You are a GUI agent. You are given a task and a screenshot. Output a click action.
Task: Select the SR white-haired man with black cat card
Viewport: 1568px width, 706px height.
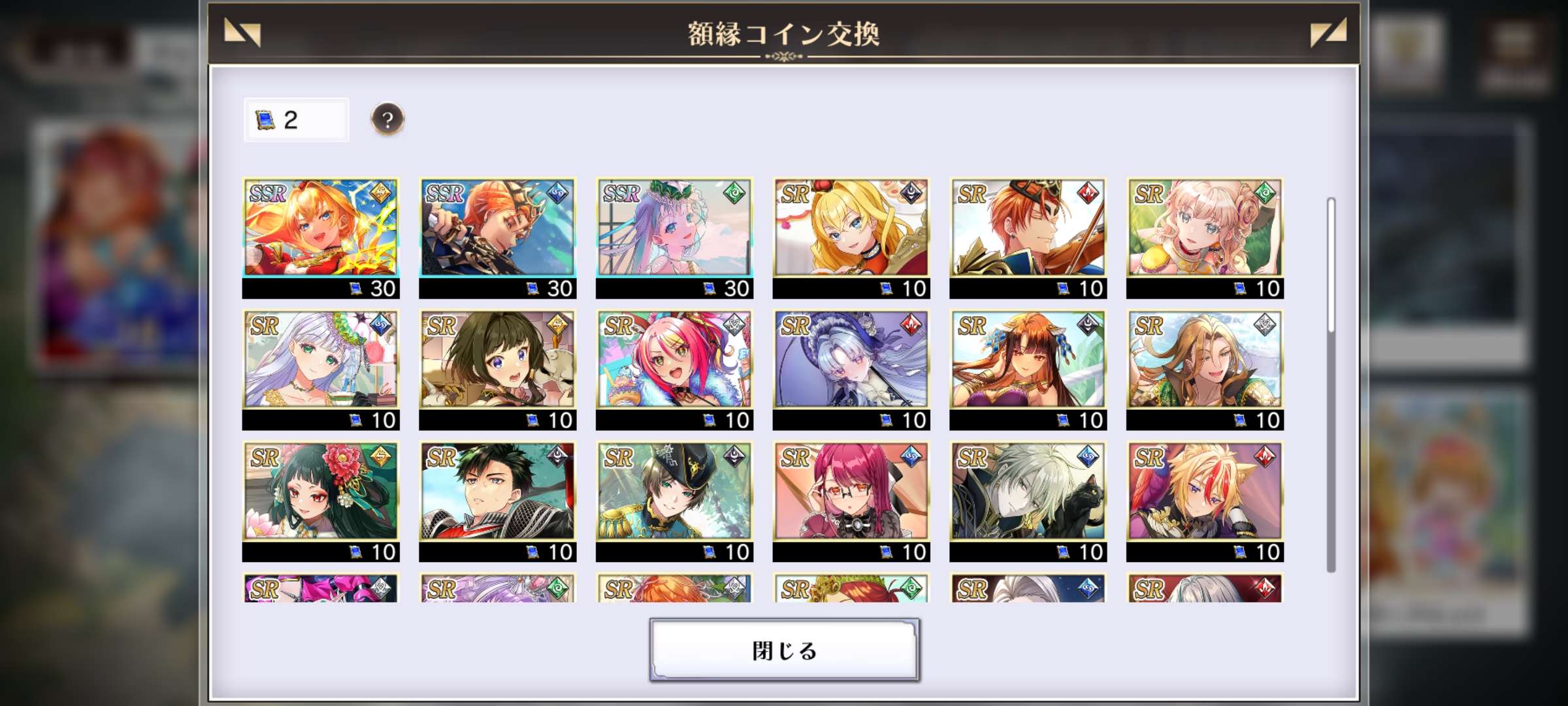(1028, 501)
